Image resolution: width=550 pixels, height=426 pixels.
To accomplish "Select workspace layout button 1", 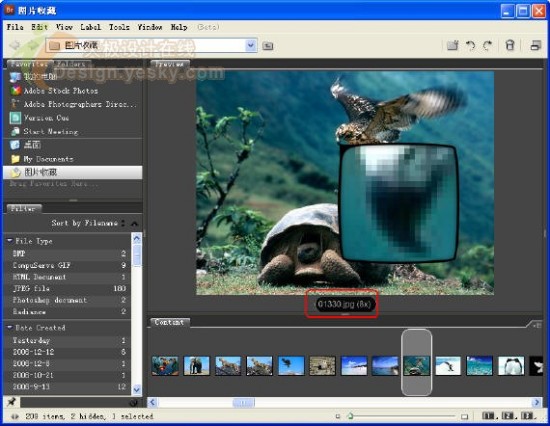I will point(488,416).
